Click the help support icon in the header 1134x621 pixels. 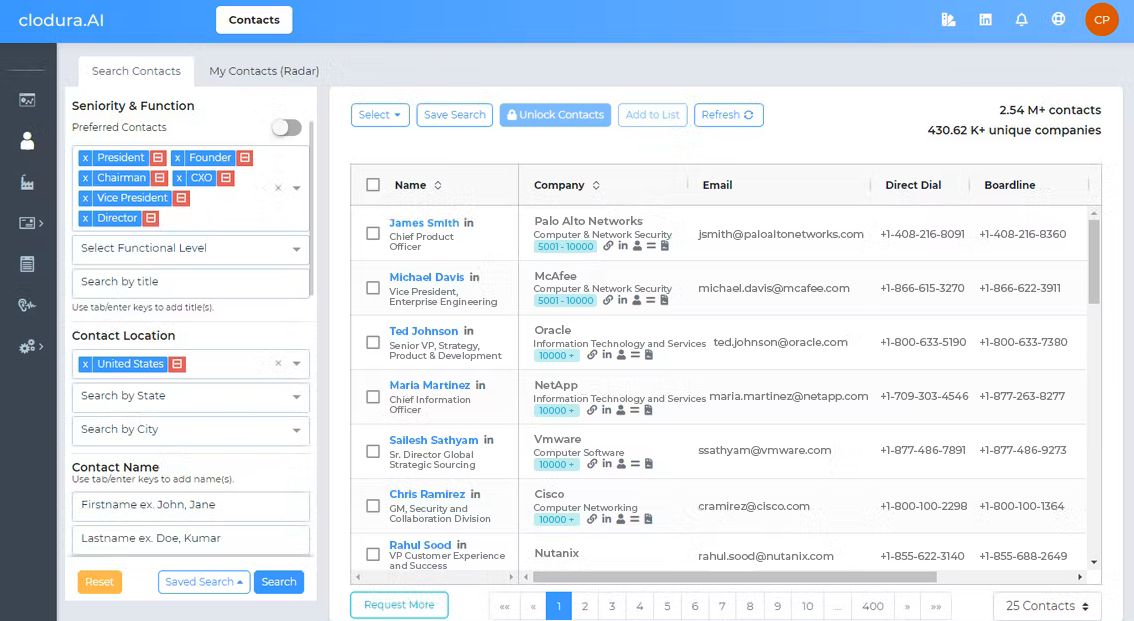pyautogui.click(x=1058, y=19)
